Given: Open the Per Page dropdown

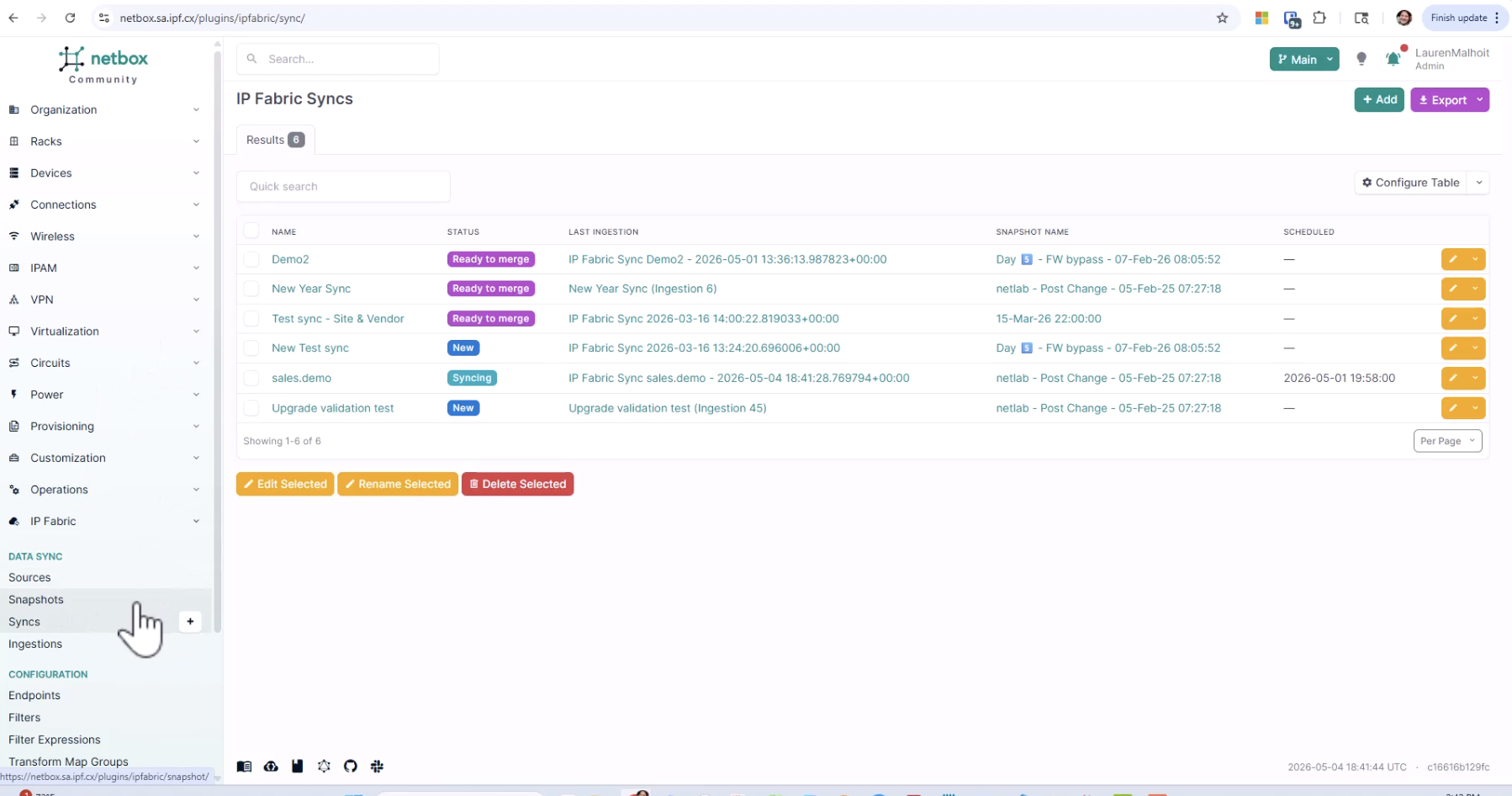Looking at the screenshot, I should click(x=1447, y=441).
